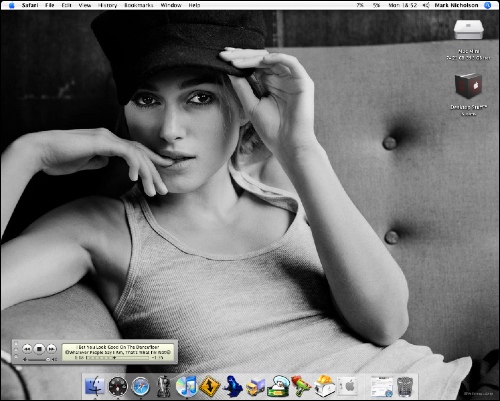Viewport: 500px width, 401px height.
Task: Open Spotlight search in the menu bar
Action: [487, 5]
